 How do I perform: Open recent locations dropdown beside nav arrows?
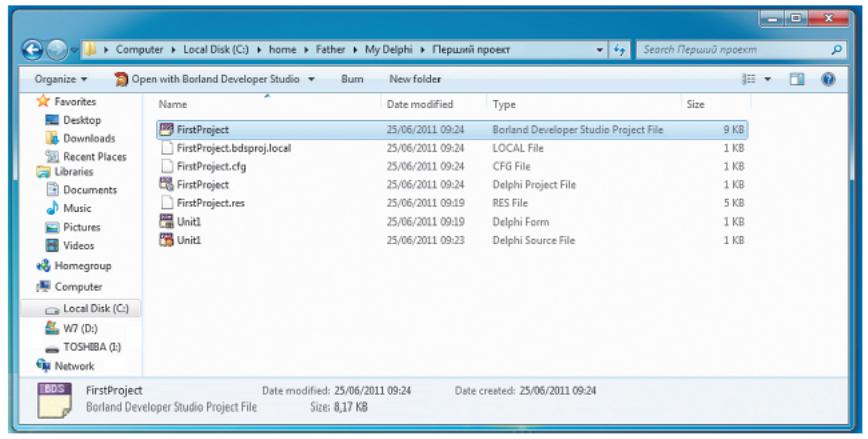[74, 51]
